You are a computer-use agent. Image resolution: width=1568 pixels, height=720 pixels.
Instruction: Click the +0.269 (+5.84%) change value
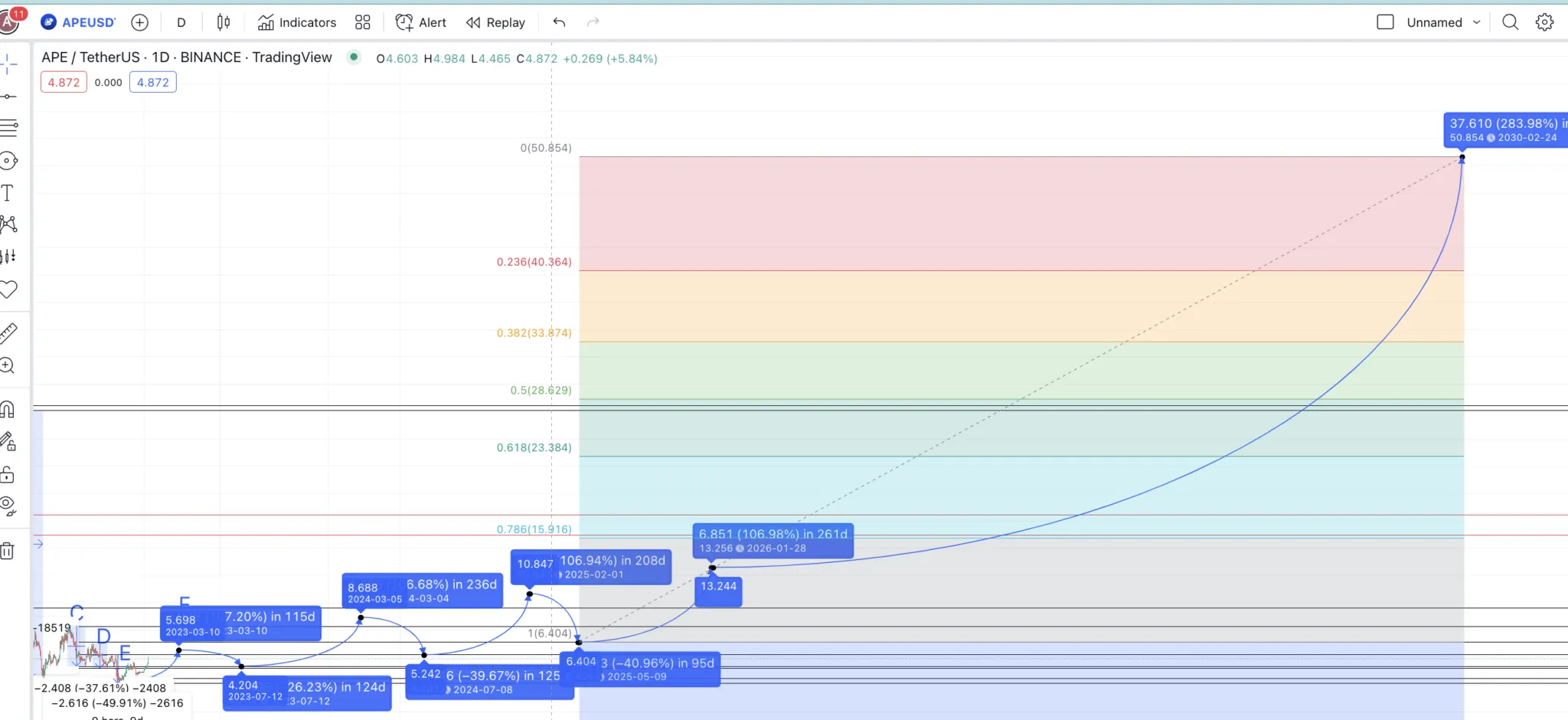click(x=610, y=59)
